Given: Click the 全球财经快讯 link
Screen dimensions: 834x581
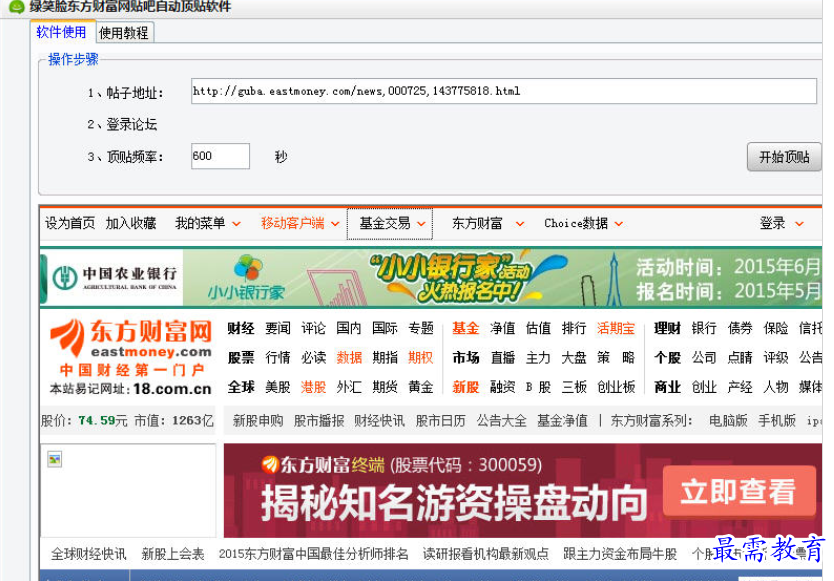Looking at the screenshot, I should pos(89,554).
